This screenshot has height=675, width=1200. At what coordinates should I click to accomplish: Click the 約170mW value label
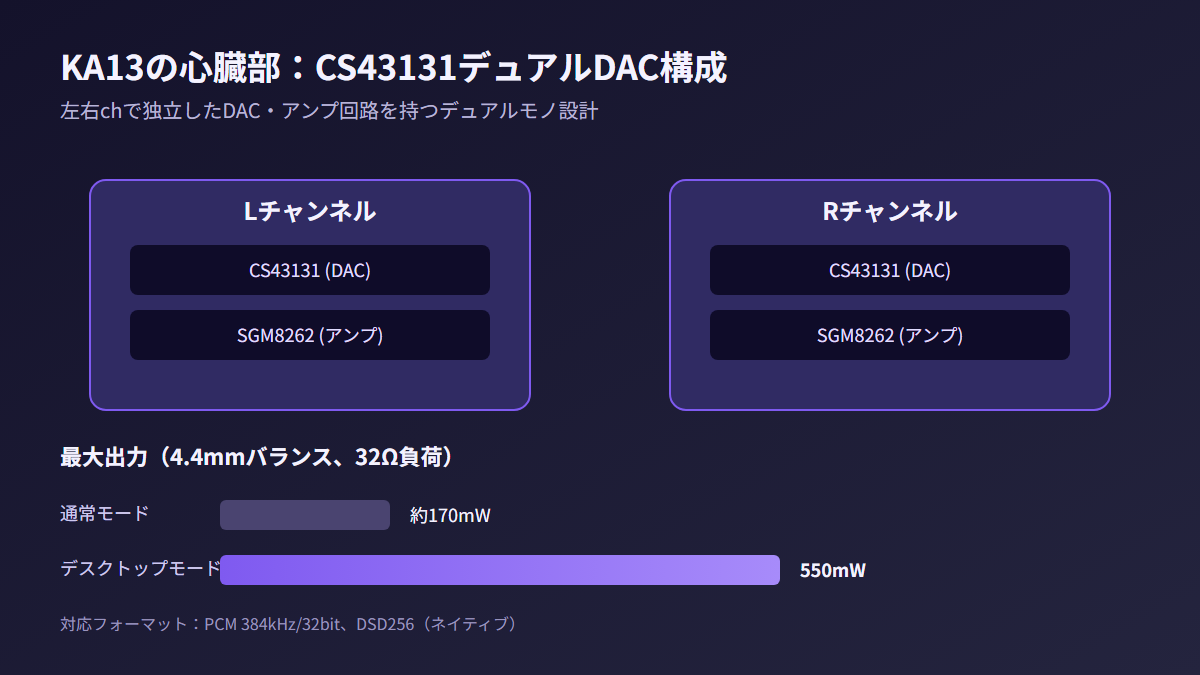coord(450,516)
